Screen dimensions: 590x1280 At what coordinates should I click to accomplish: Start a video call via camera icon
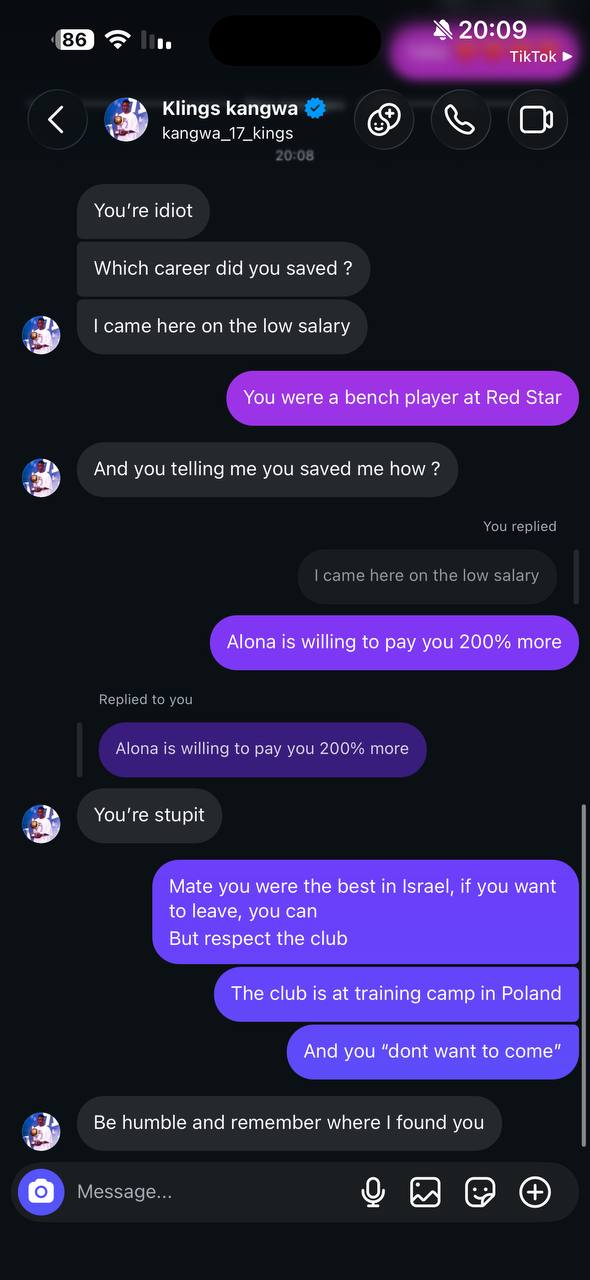pos(537,120)
